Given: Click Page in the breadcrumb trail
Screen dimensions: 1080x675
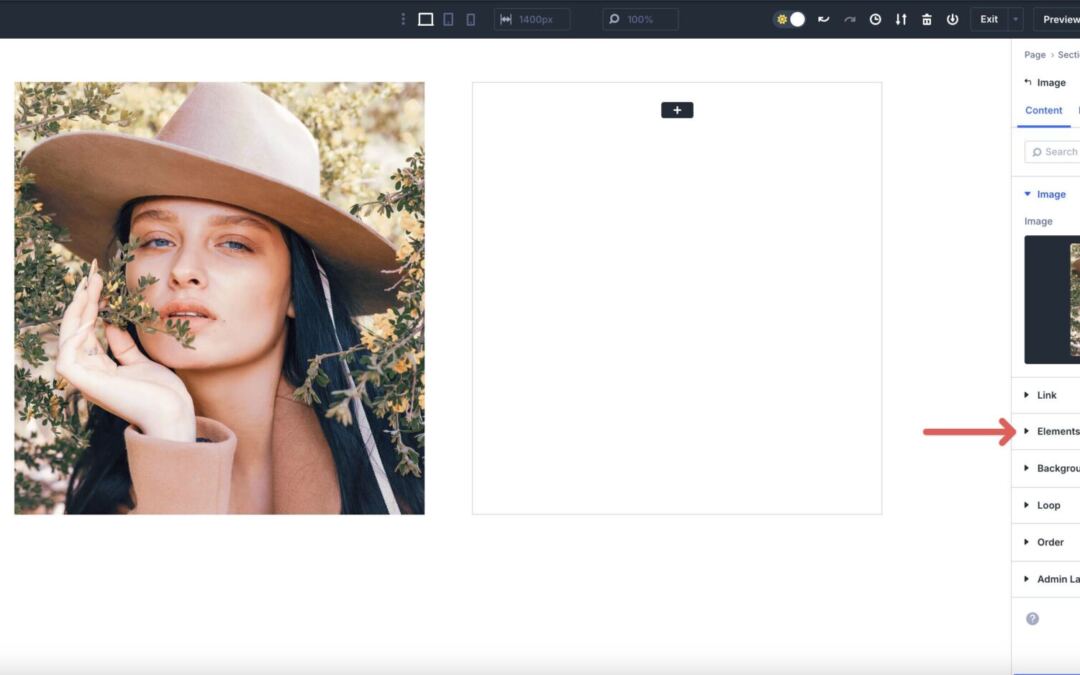Looking at the screenshot, I should point(1034,55).
